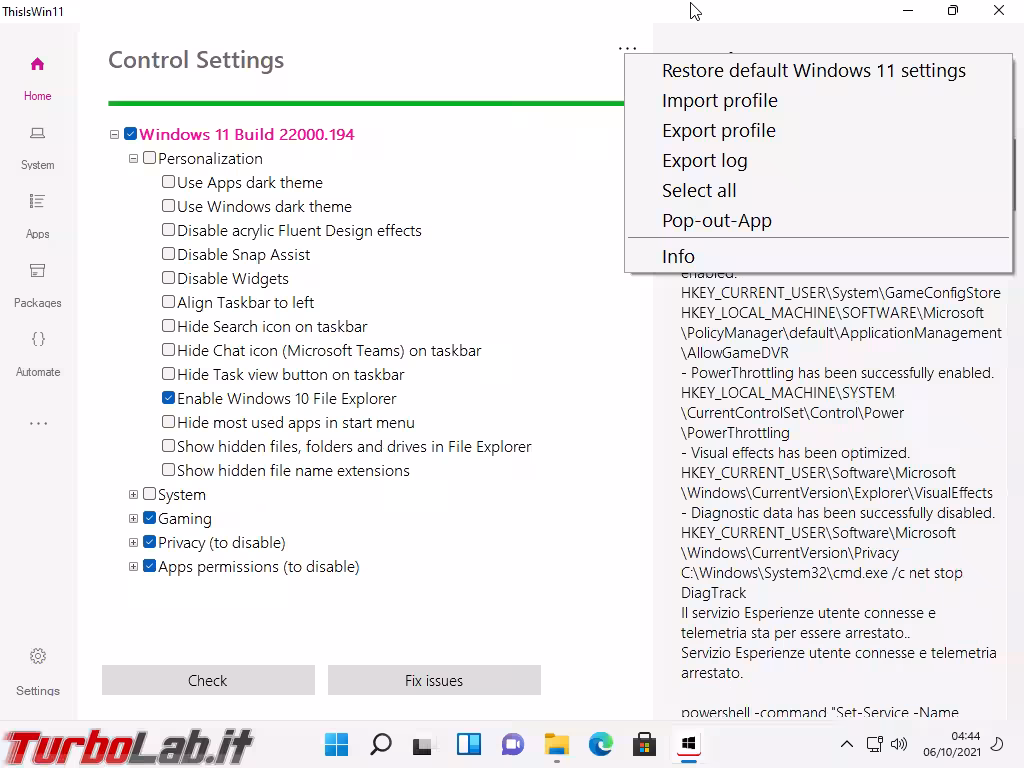Open the Settings gear icon

pos(38,656)
